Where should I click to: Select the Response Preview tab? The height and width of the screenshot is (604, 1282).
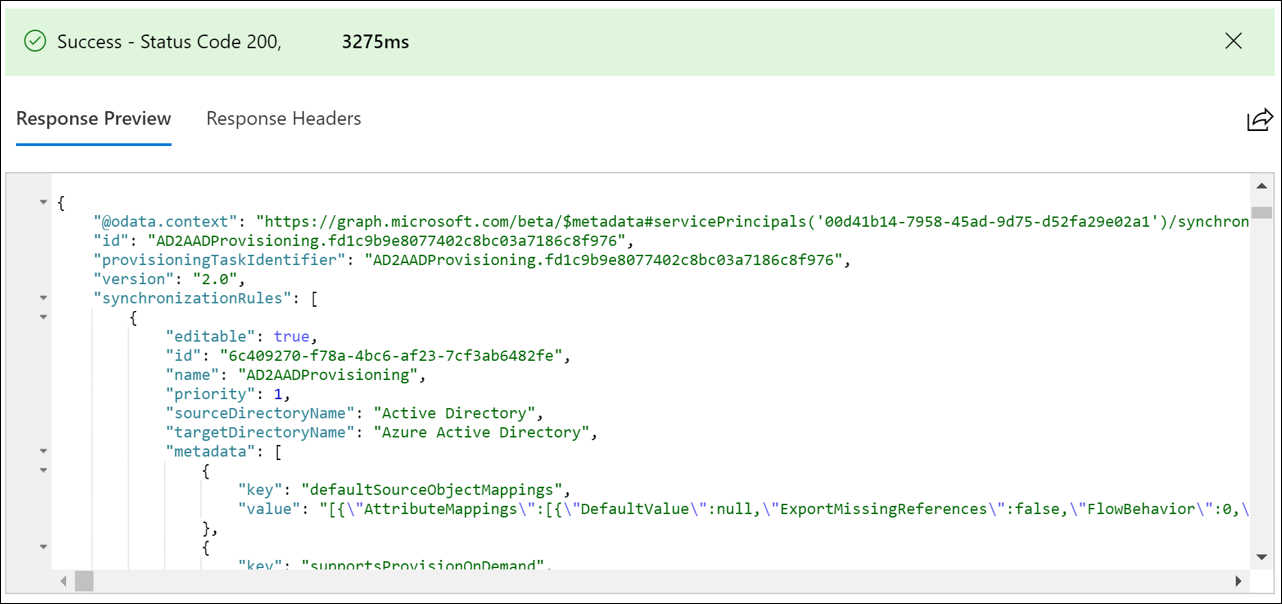tap(93, 118)
